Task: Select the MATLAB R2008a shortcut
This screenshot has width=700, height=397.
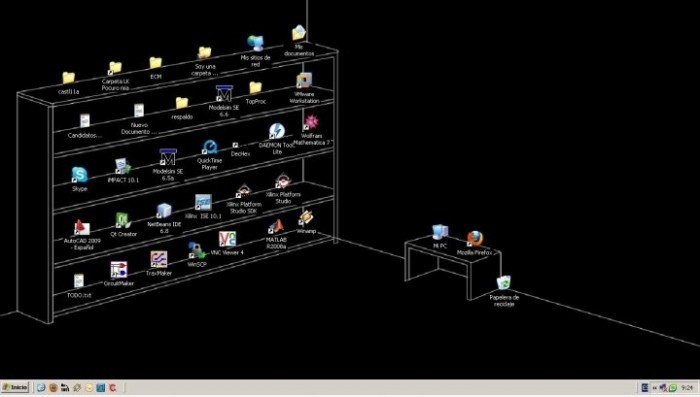Action: pyautogui.click(x=276, y=227)
